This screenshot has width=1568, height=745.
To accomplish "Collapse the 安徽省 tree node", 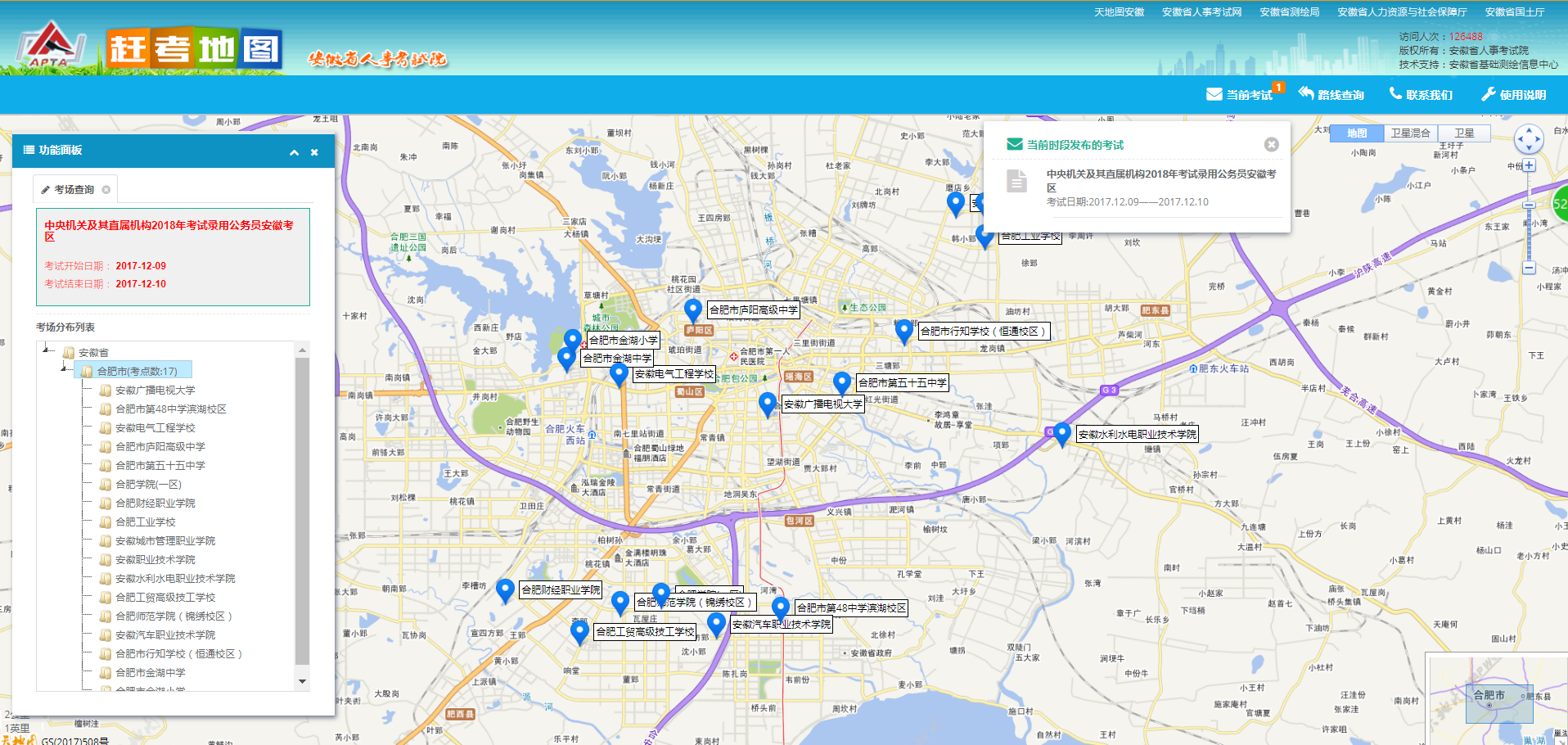I will click(x=47, y=350).
